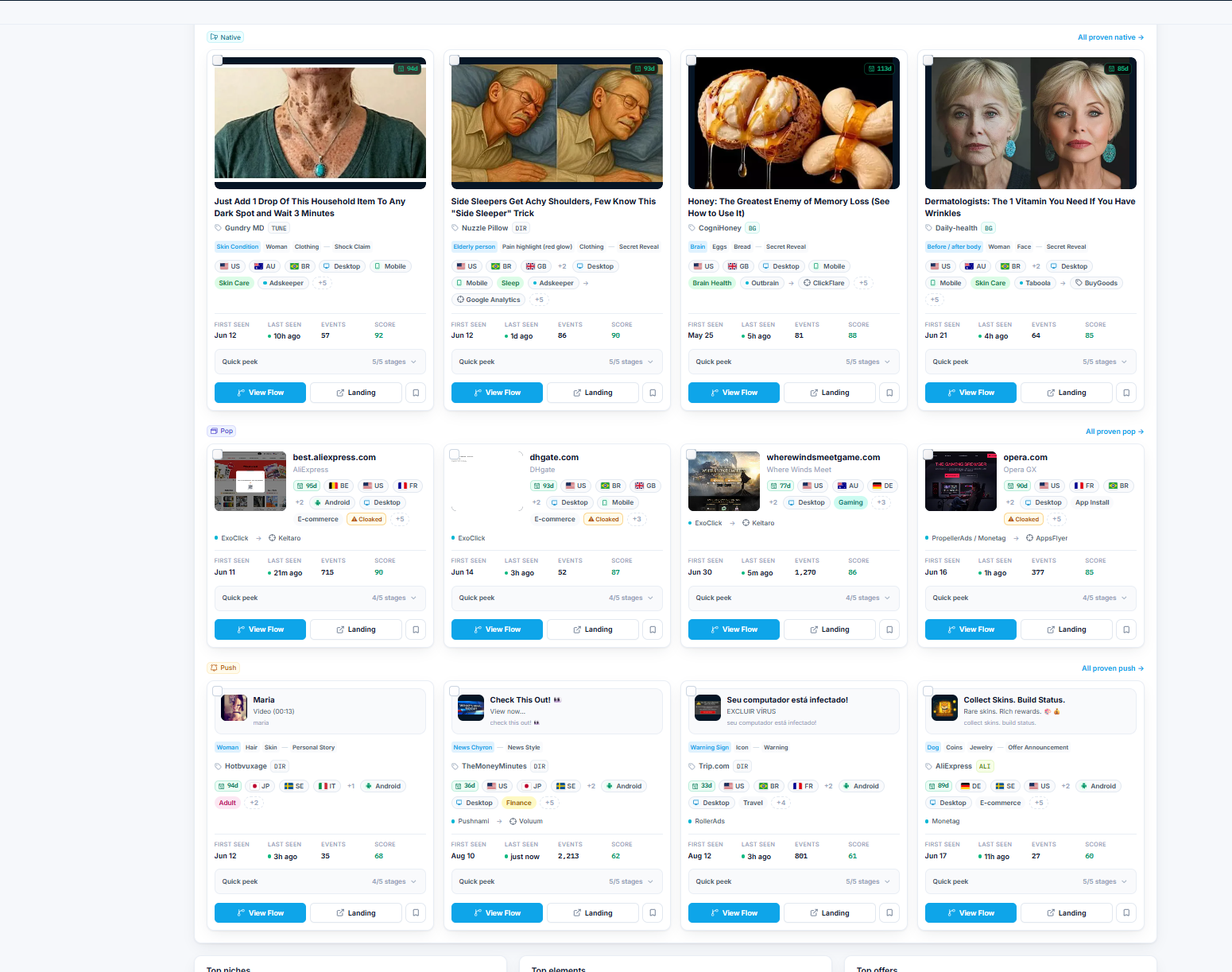1232x972 pixels.
Task: Click the 113d age badge on honey ad
Action: pyautogui.click(x=880, y=69)
